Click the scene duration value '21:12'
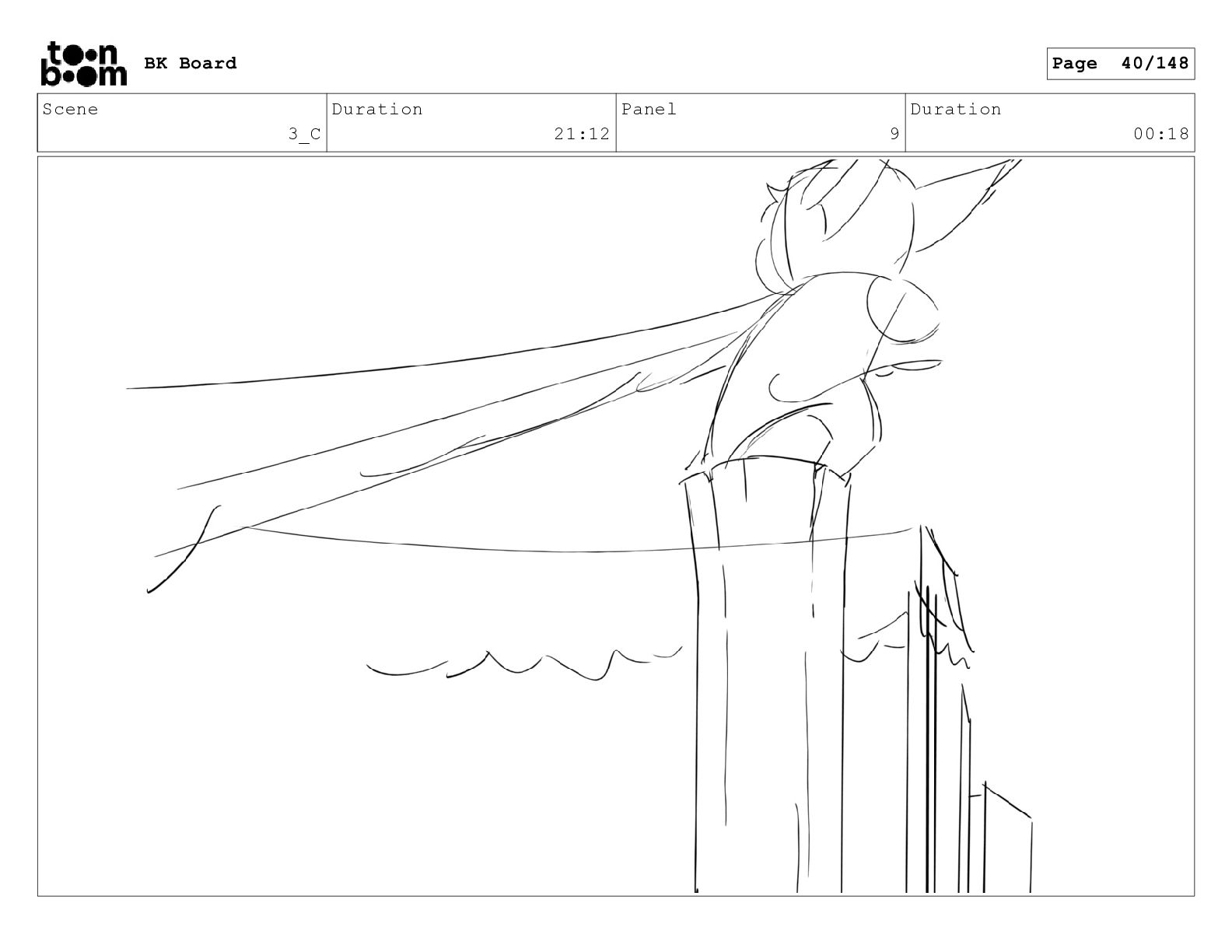Viewport: 1232px width, 952px height. point(582,134)
